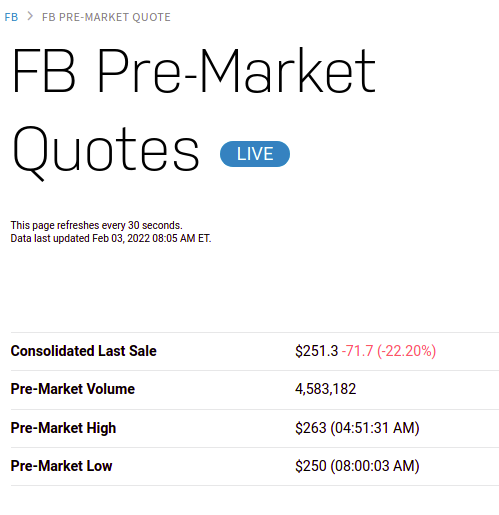Click the red -71.7 price change value

[357, 351]
